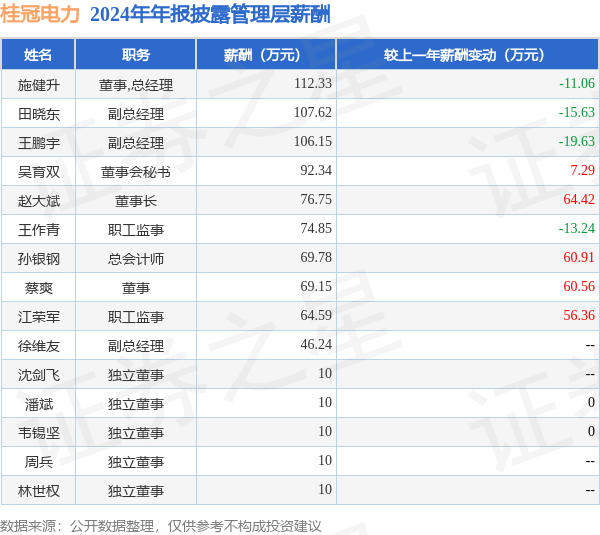Click the 数据来源 footer note
Image resolution: width=600 pixels, height=535 pixels.
[x=161, y=526]
